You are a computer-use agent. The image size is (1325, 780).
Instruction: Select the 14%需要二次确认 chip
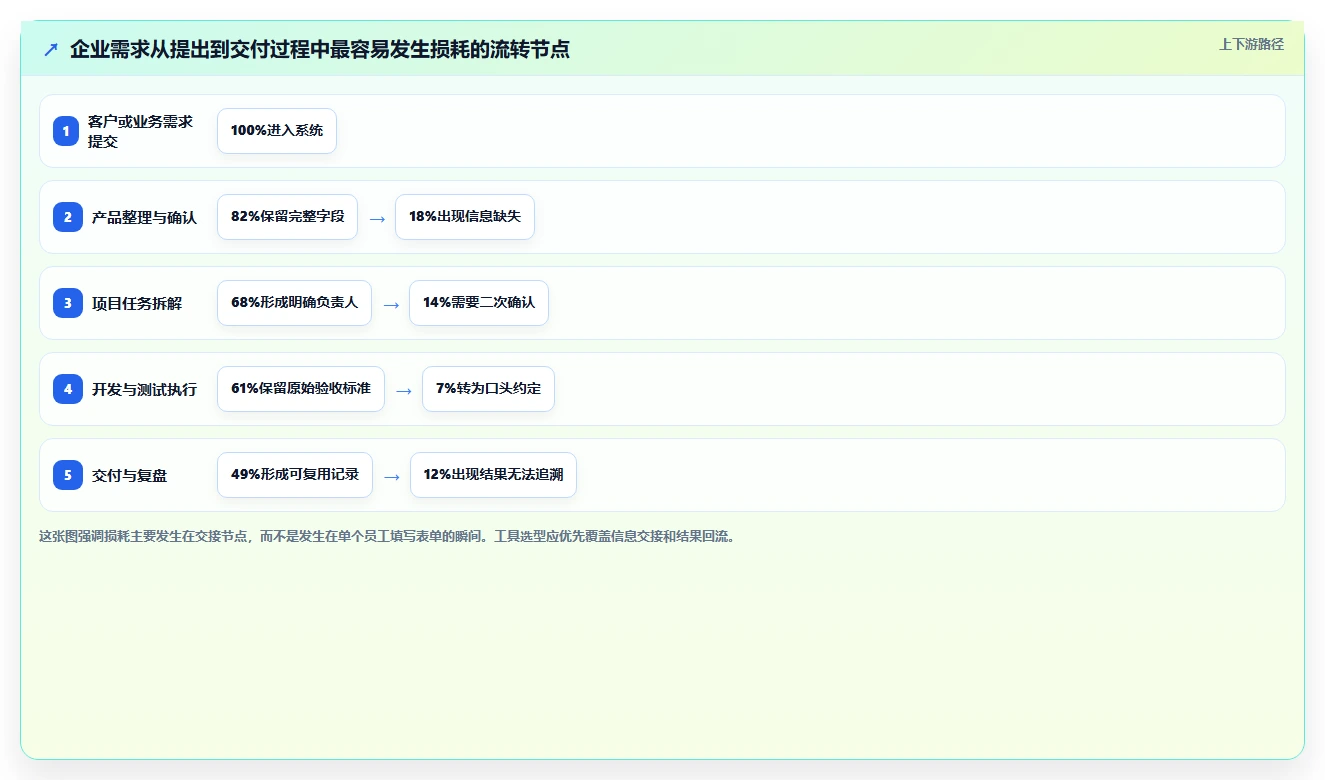pyautogui.click(x=479, y=303)
